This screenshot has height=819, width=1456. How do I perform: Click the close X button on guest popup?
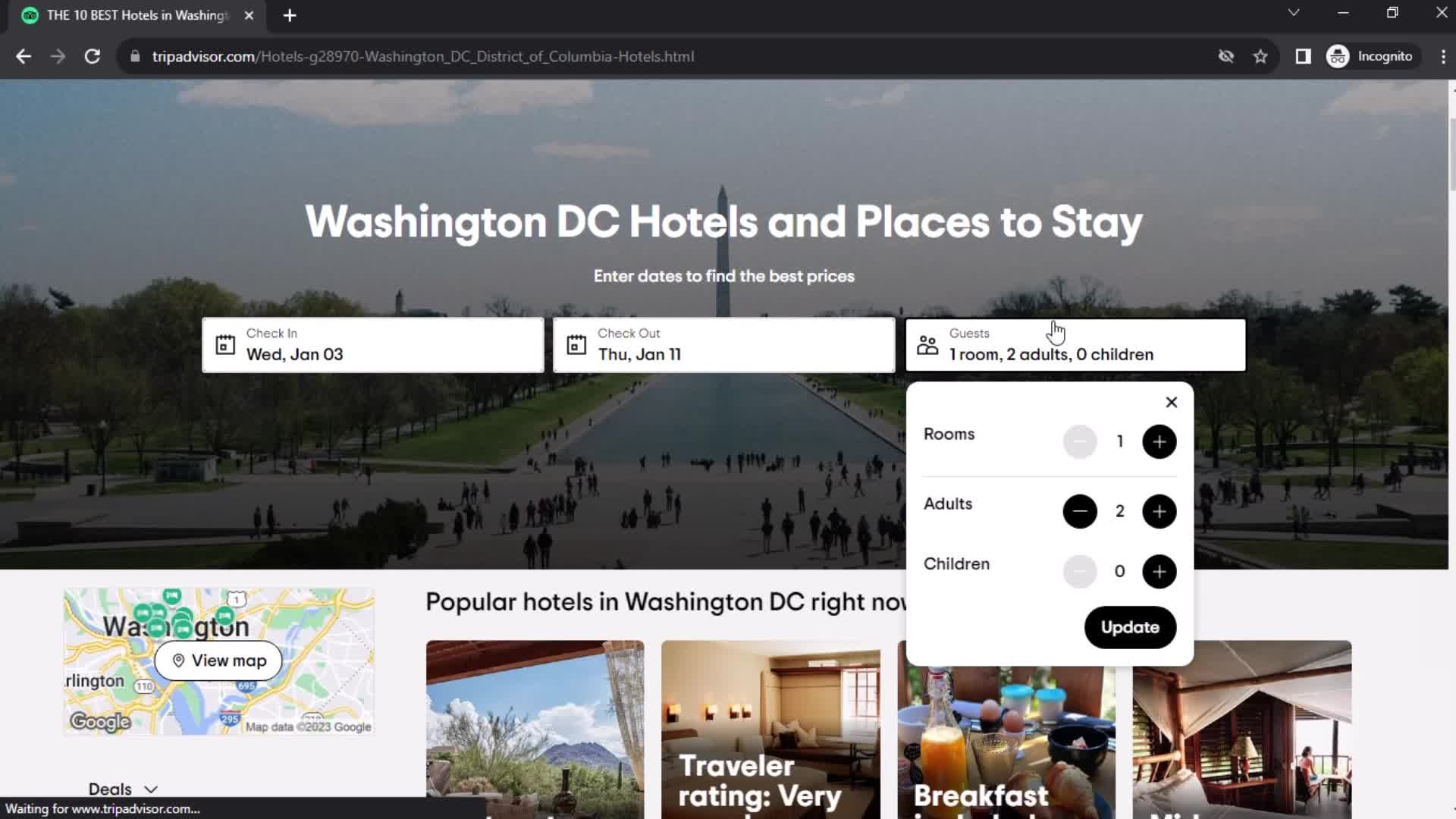1170,401
